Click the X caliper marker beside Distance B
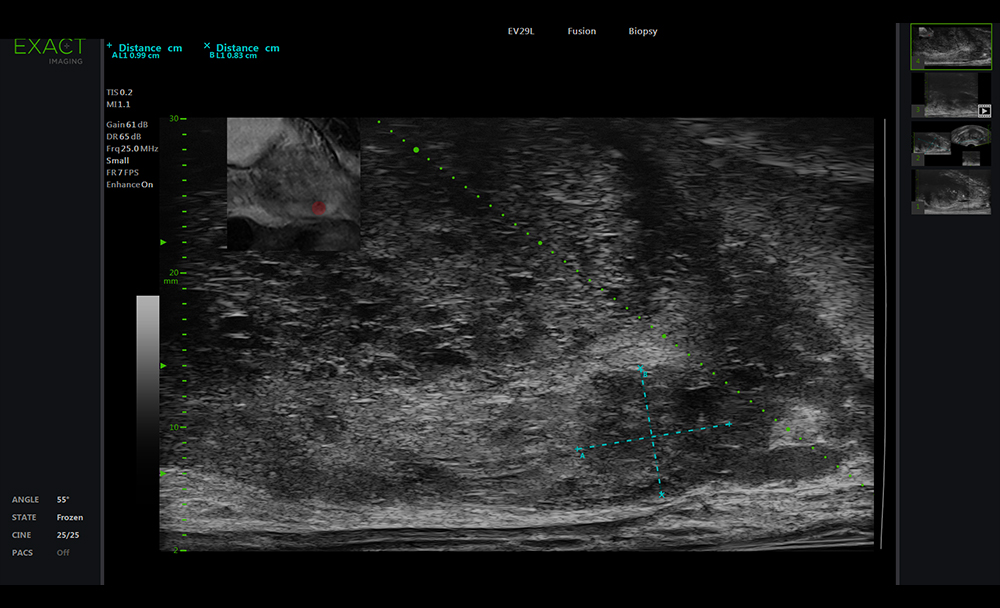Image resolution: width=1000 pixels, height=608 pixels. pos(207,46)
